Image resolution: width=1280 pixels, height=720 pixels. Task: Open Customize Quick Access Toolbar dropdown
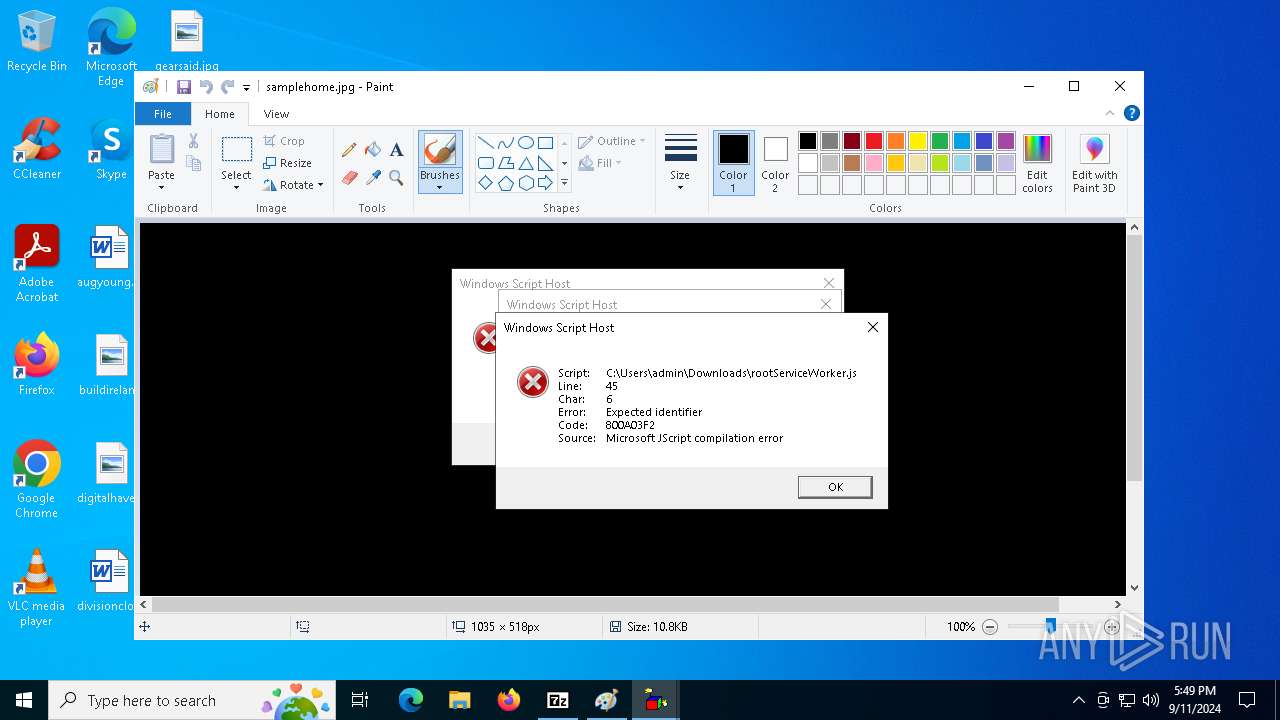246,88
